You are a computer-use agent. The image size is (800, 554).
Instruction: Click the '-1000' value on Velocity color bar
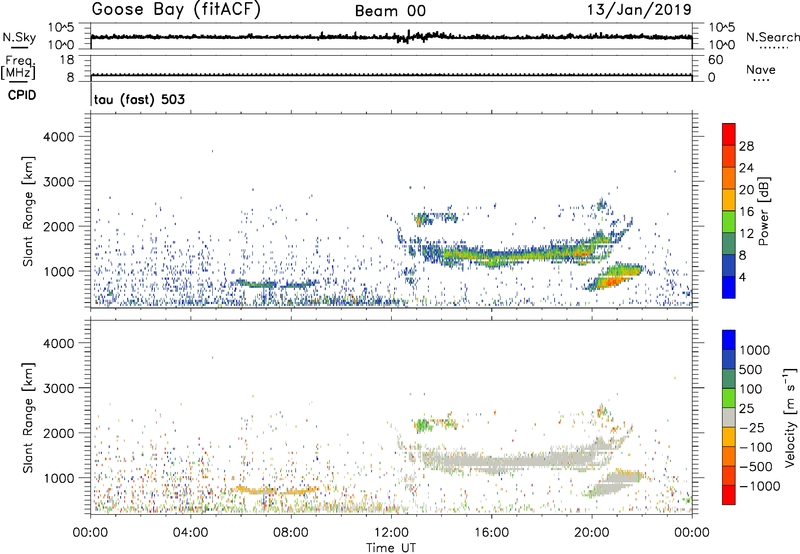tap(759, 486)
